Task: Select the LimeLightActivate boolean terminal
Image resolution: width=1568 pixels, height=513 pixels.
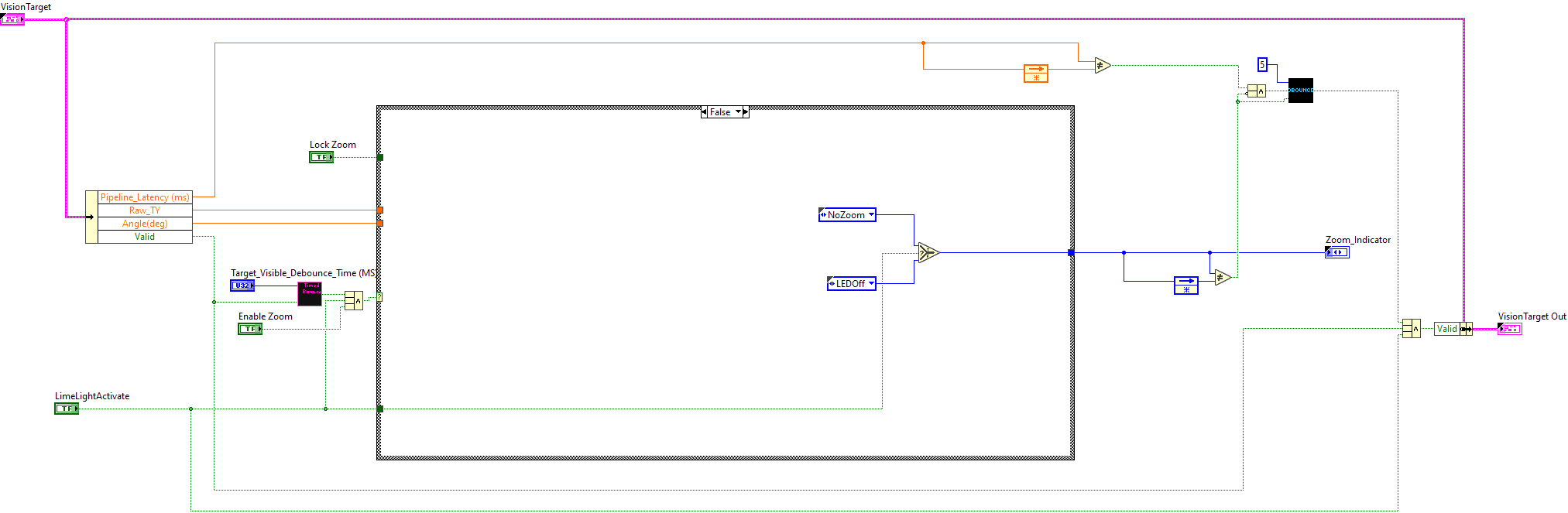Action: [67, 409]
